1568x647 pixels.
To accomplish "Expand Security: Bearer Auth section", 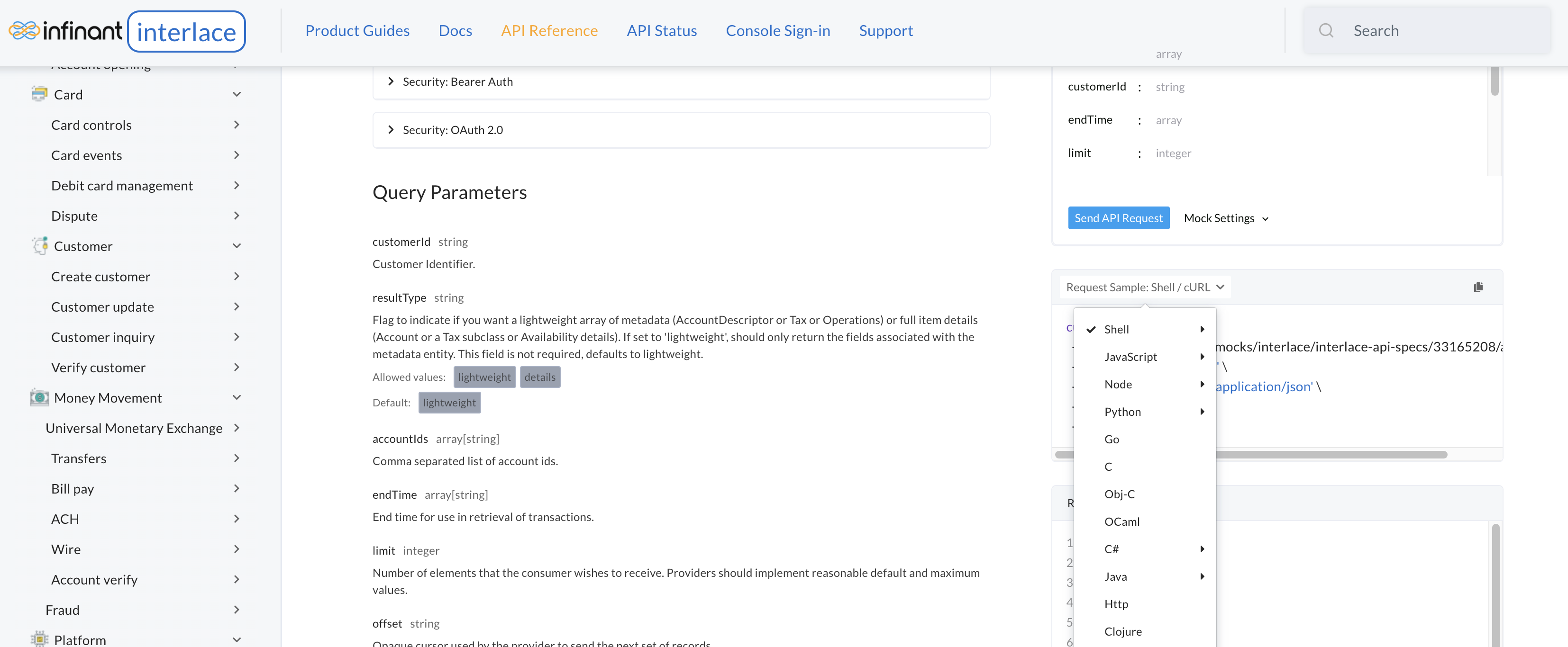I will coord(681,81).
